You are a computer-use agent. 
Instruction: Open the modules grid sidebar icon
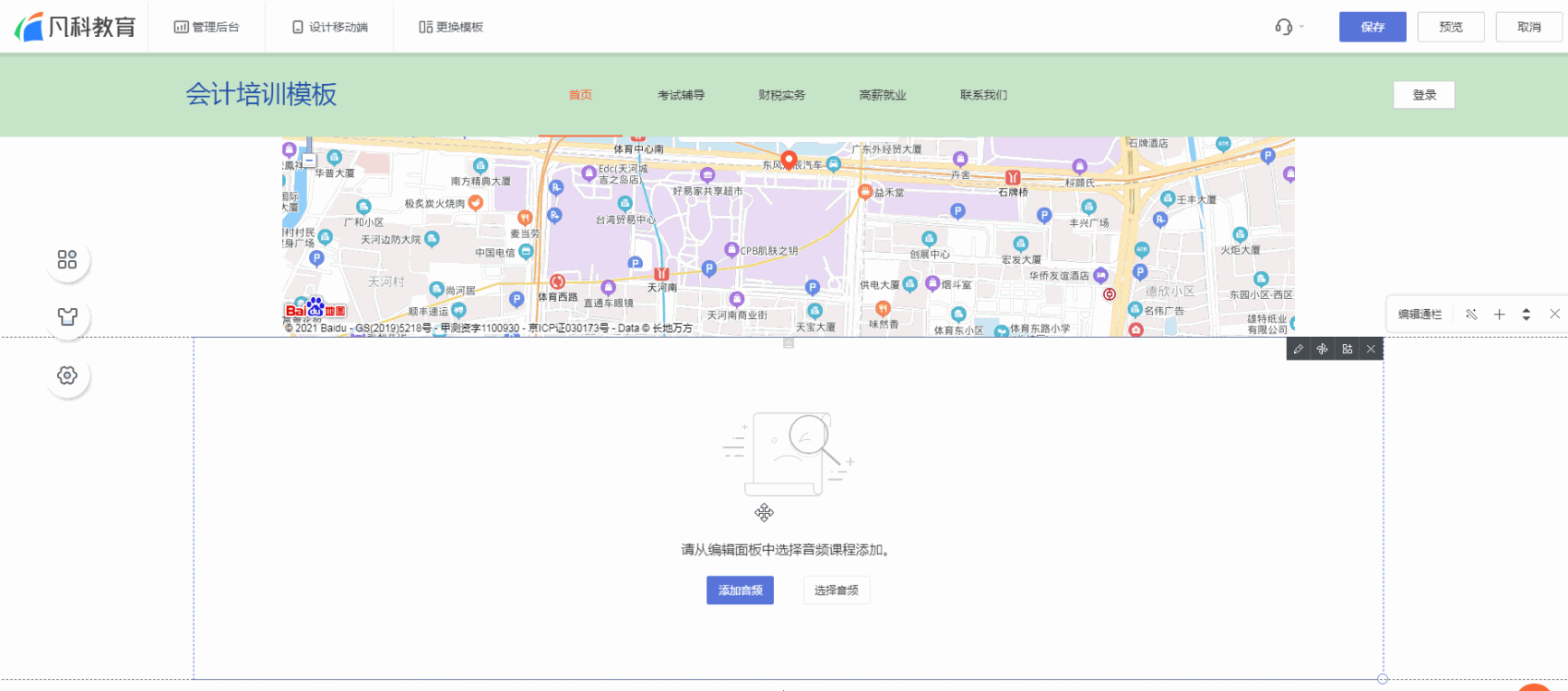pyautogui.click(x=67, y=259)
